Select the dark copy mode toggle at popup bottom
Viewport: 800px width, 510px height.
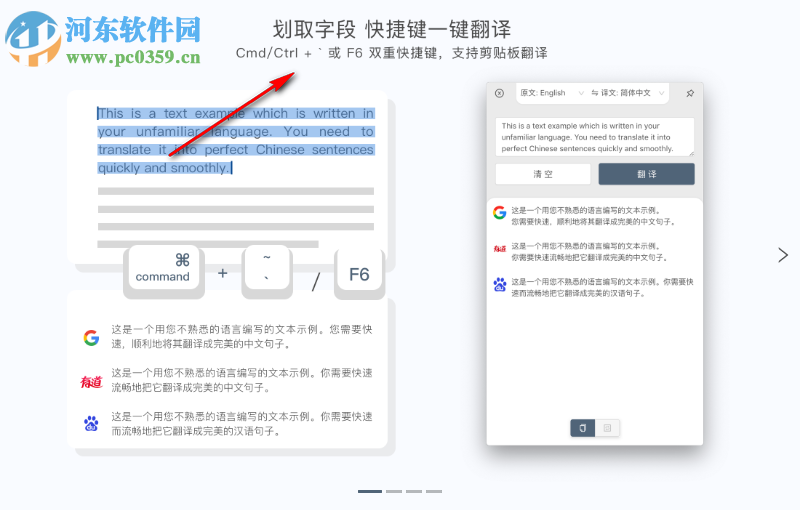coord(583,428)
